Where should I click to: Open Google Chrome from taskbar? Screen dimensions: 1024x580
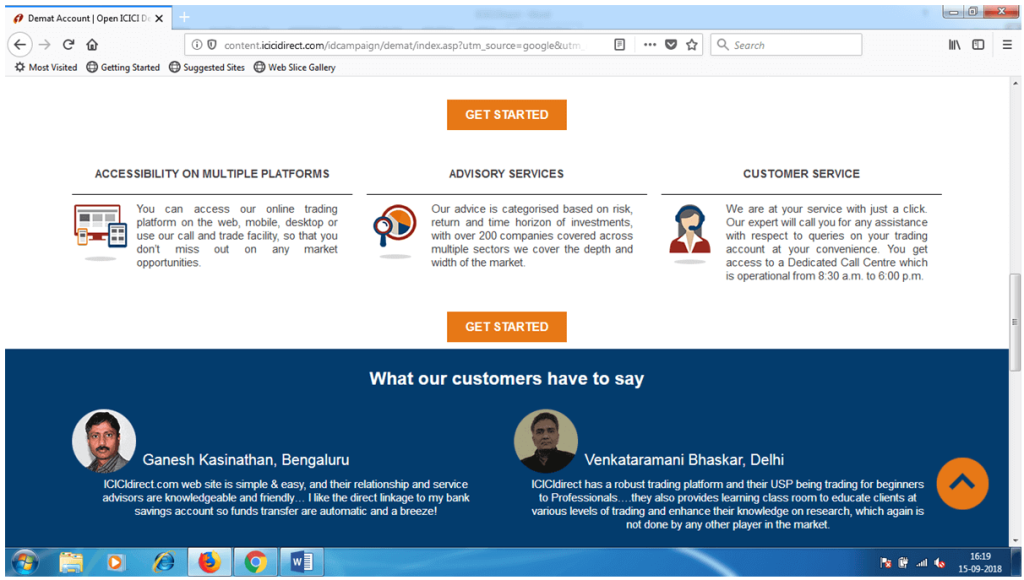tap(255, 562)
